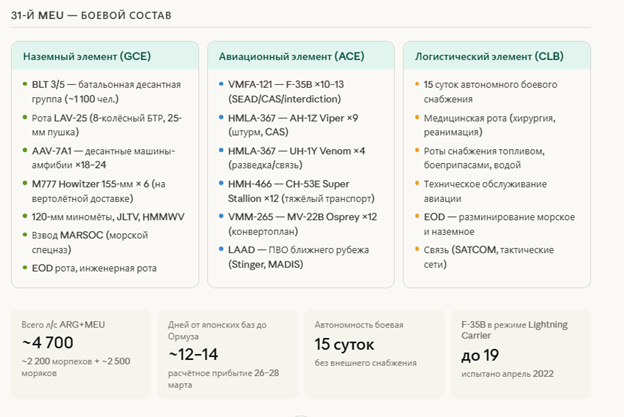
Task: Click orange bullet beside «Связь (SATCOM)» item
Action: [415, 249]
